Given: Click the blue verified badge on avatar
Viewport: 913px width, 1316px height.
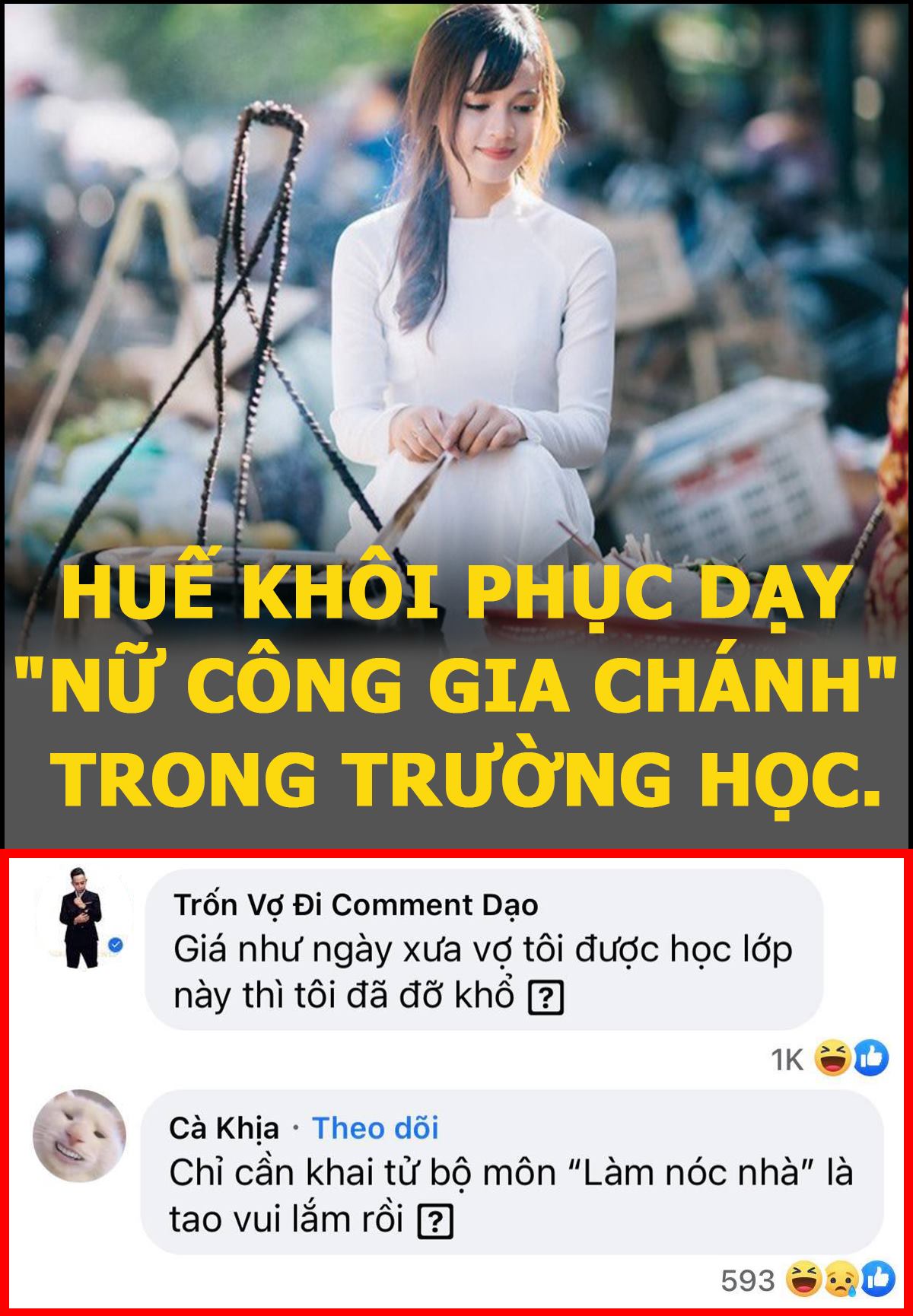Looking at the screenshot, I should pyautogui.click(x=116, y=946).
